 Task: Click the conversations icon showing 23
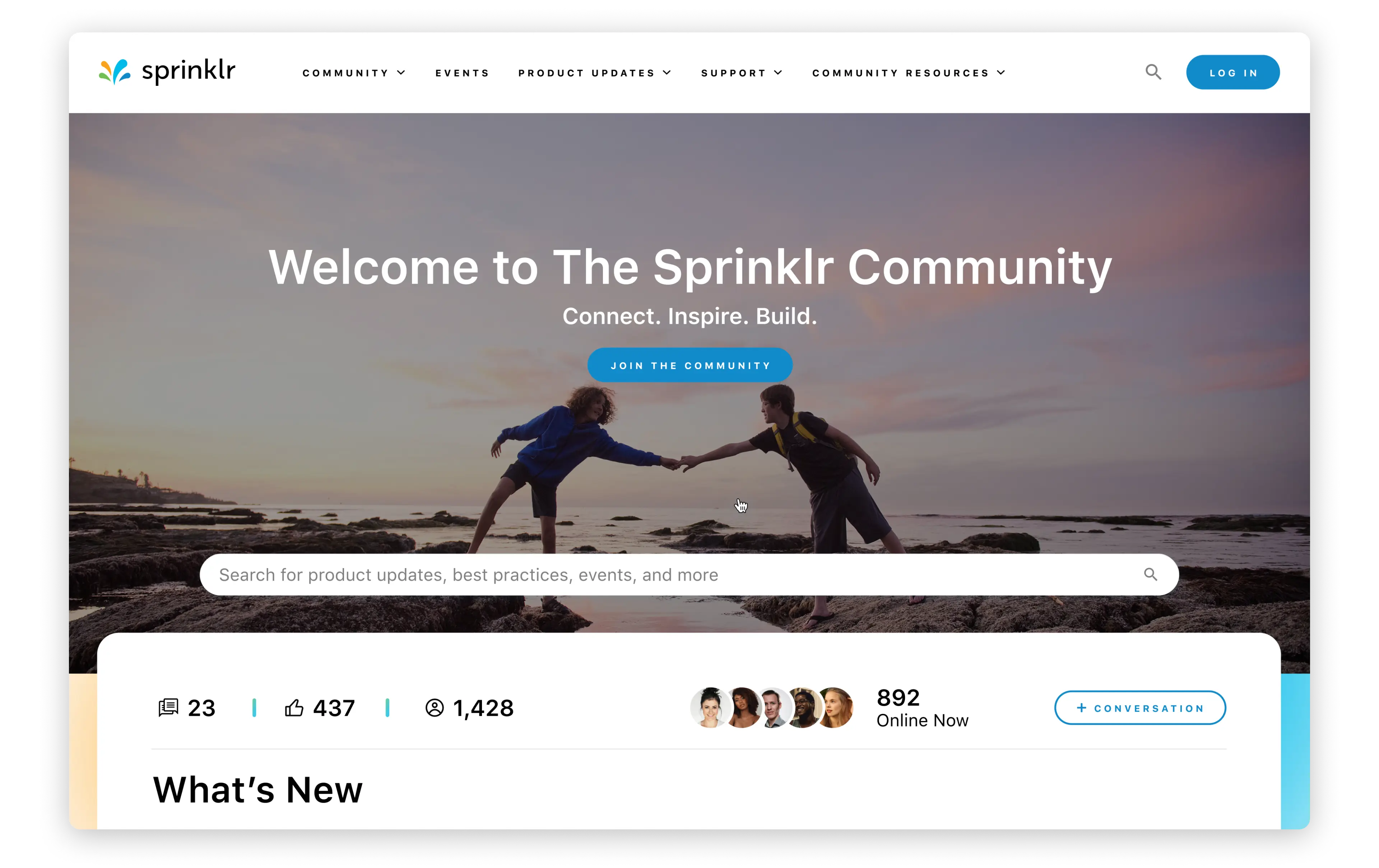[168, 708]
